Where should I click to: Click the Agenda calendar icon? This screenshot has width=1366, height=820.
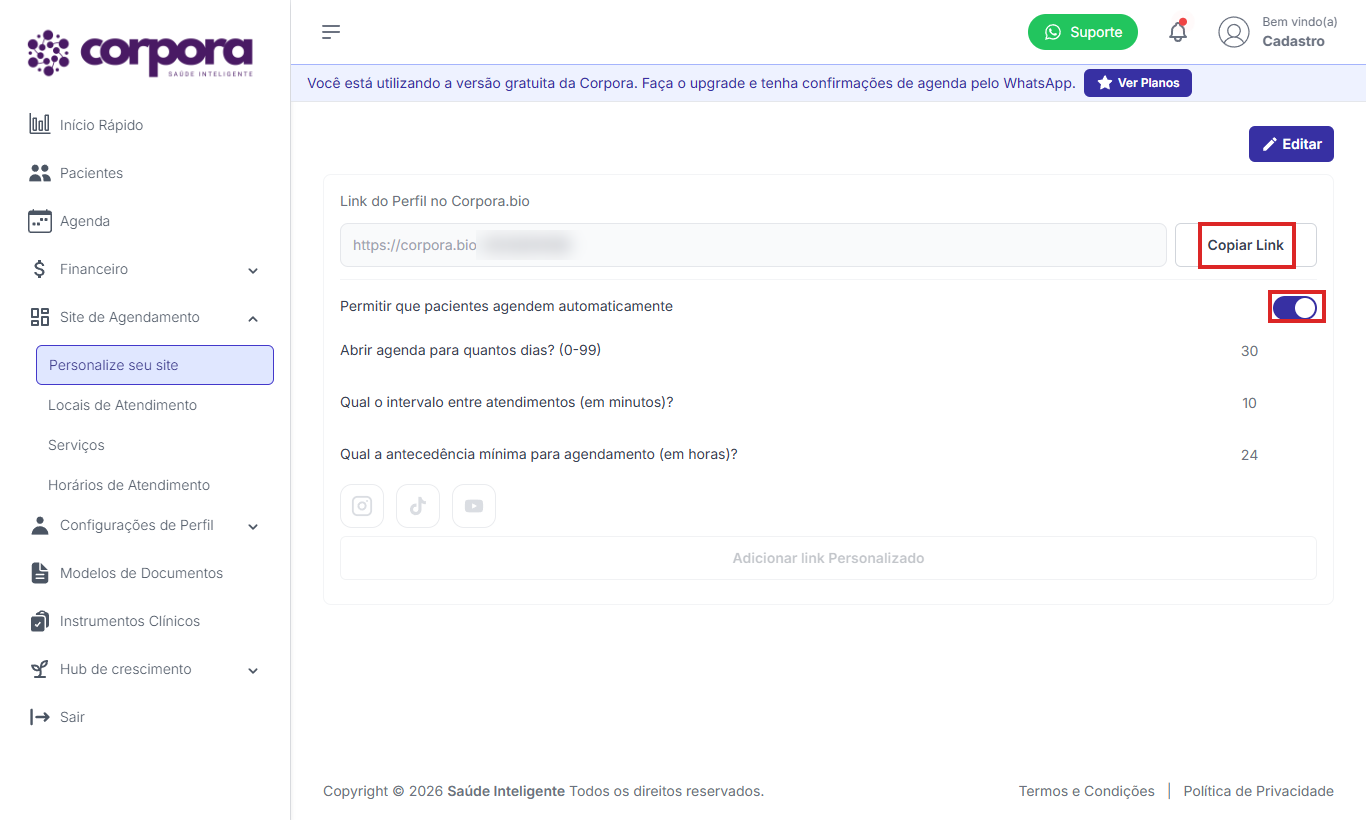point(40,221)
